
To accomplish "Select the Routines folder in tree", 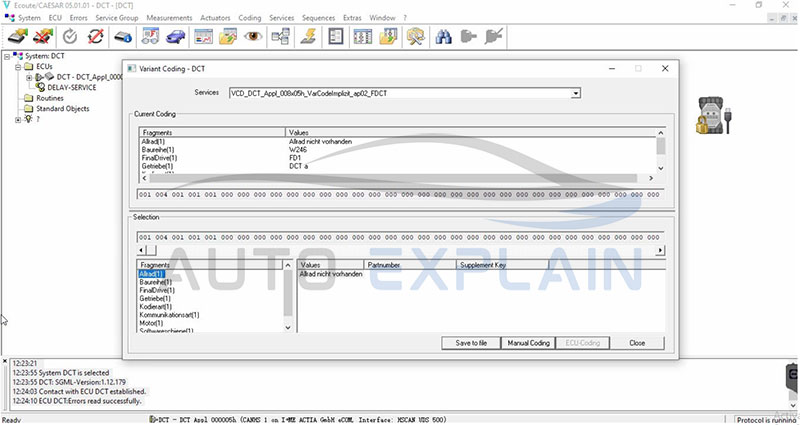I will click(49, 98).
